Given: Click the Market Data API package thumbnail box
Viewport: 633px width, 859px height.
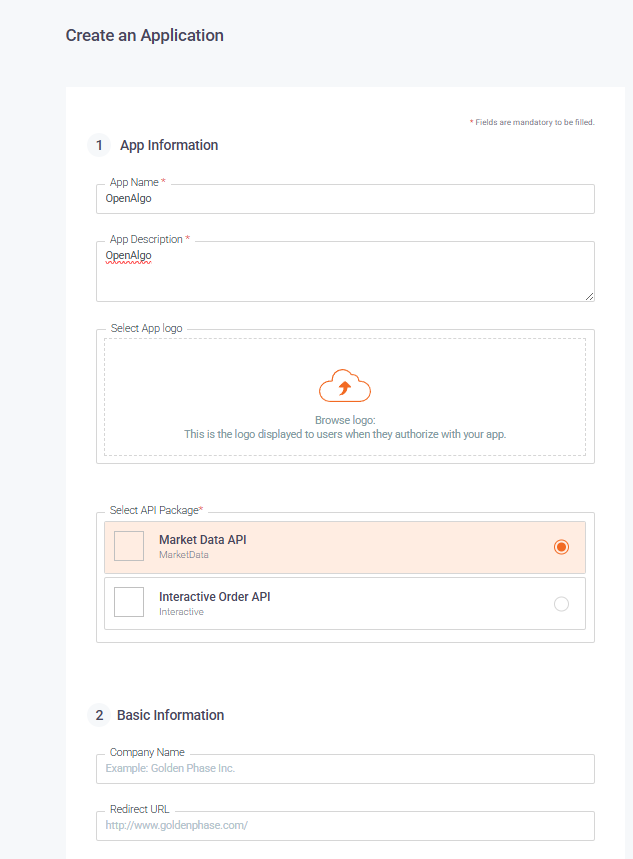Looking at the screenshot, I should [129, 546].
